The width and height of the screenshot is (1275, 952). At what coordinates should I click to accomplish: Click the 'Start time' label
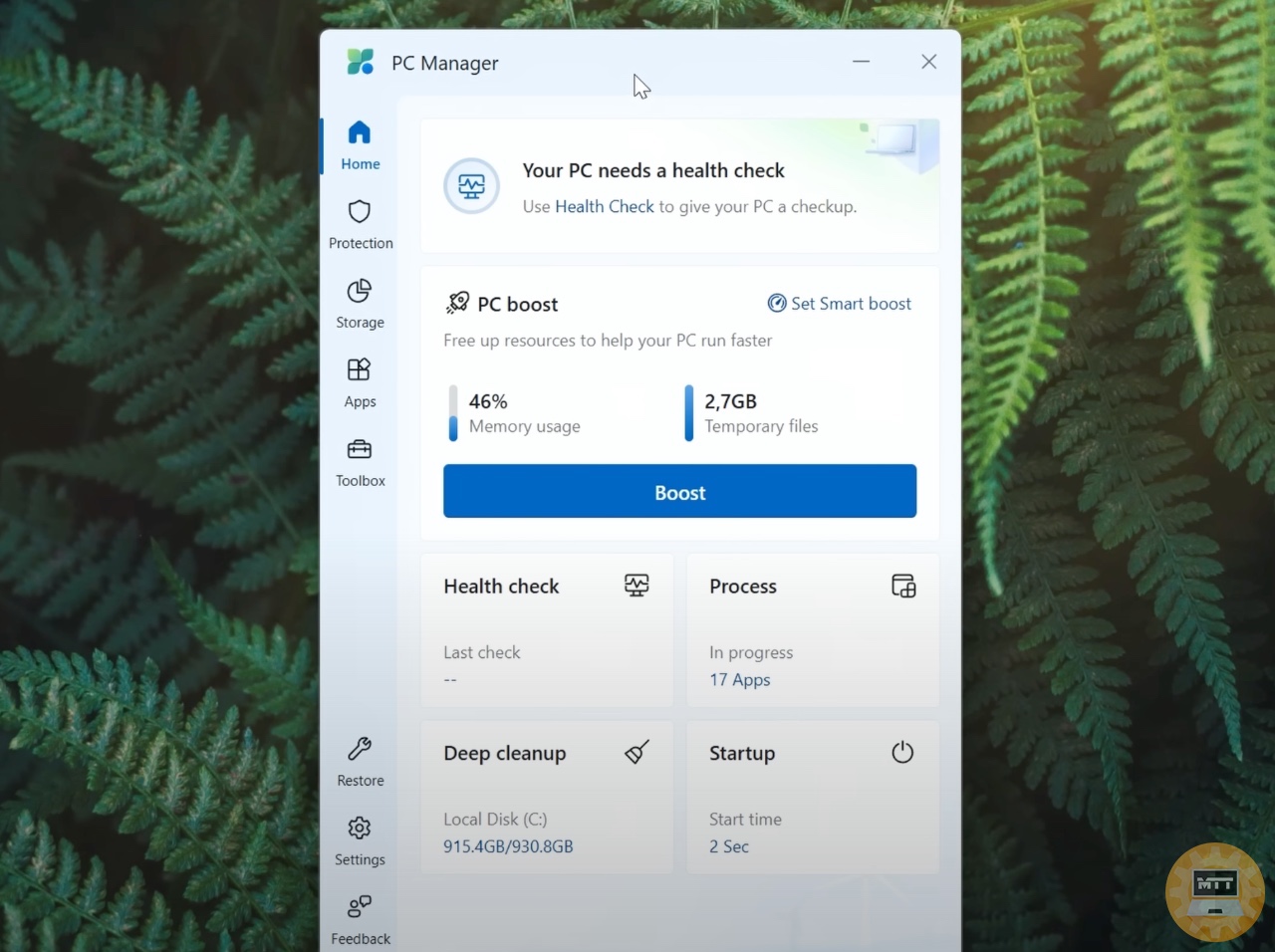745,819
